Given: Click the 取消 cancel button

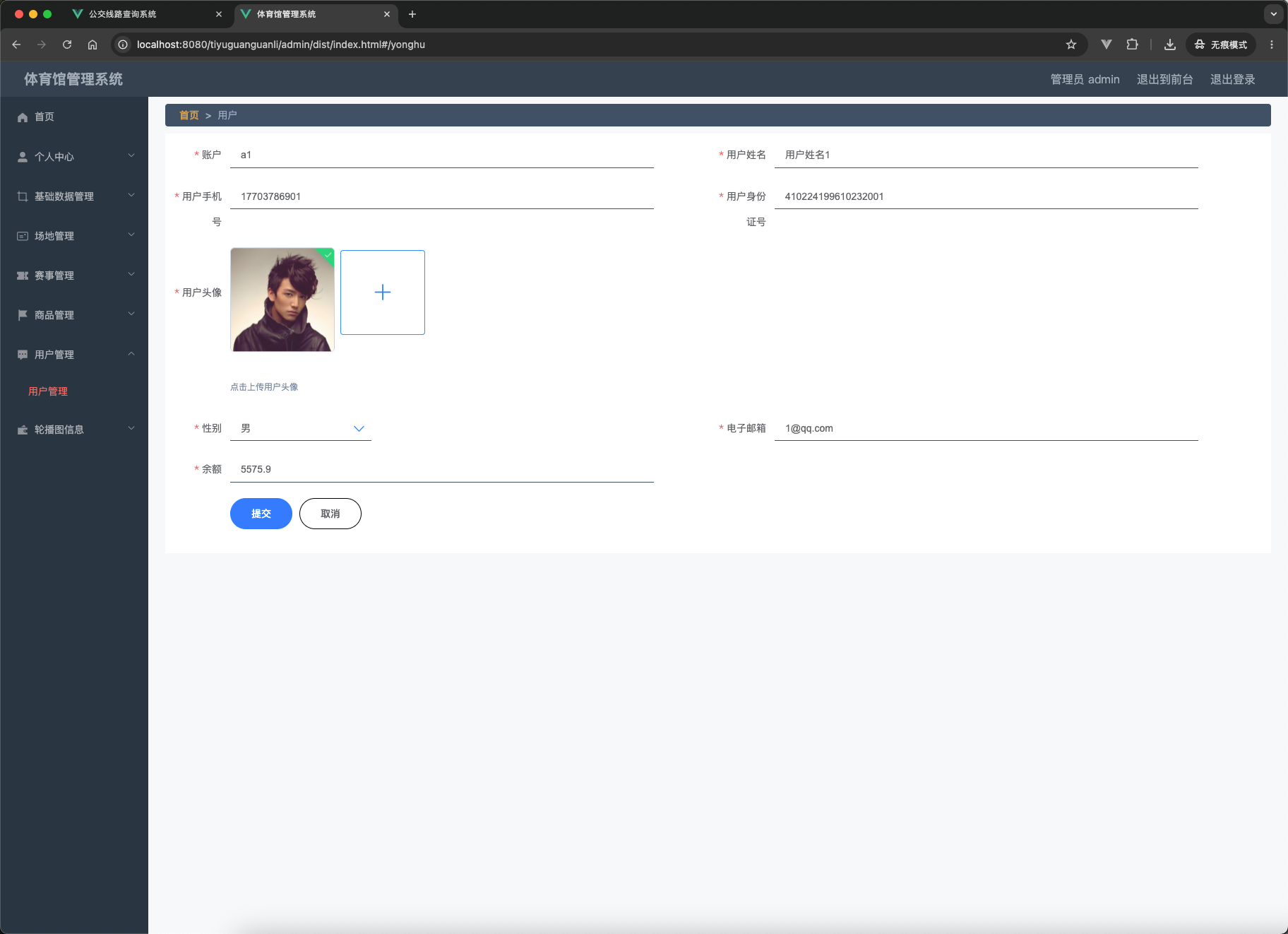Looking at the screenshot, I should coord(330,514).
